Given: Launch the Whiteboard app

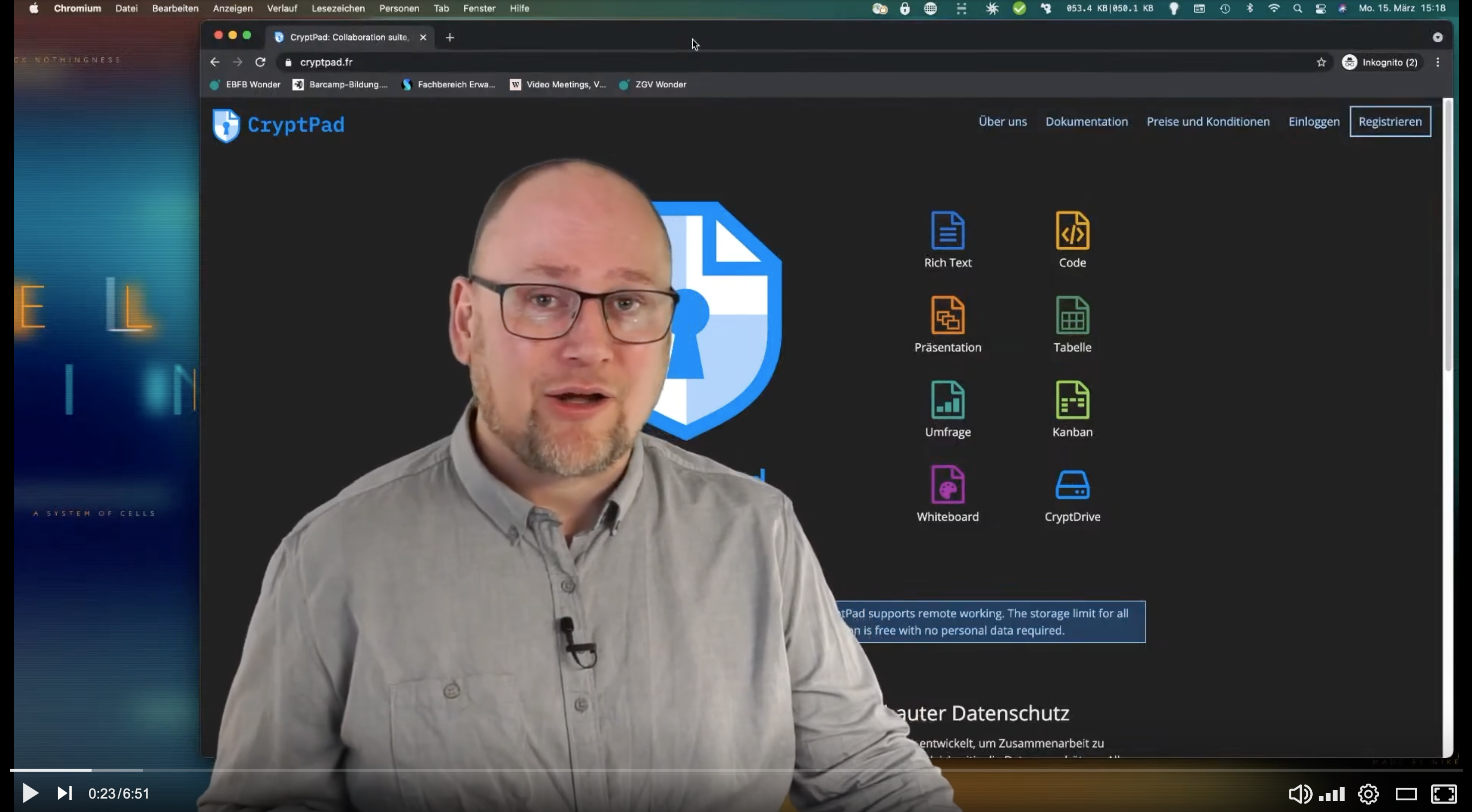Looking at the screenshot, I should pyautogui.click(x=947, y=485).
